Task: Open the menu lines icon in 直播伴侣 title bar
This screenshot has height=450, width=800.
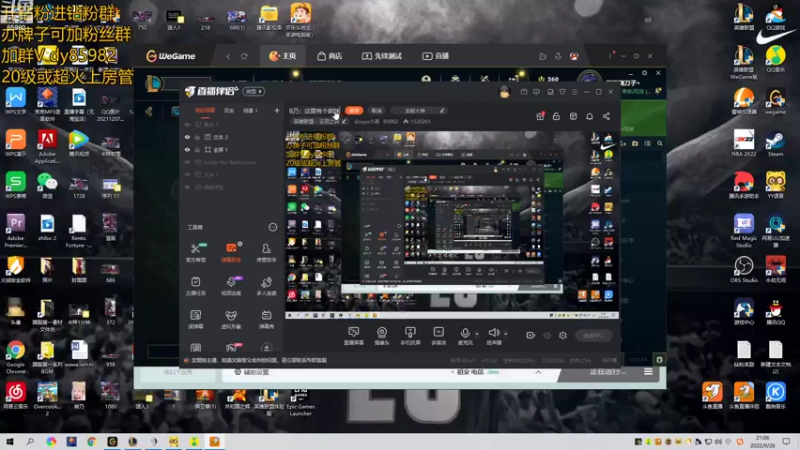Action: [574, 92]
